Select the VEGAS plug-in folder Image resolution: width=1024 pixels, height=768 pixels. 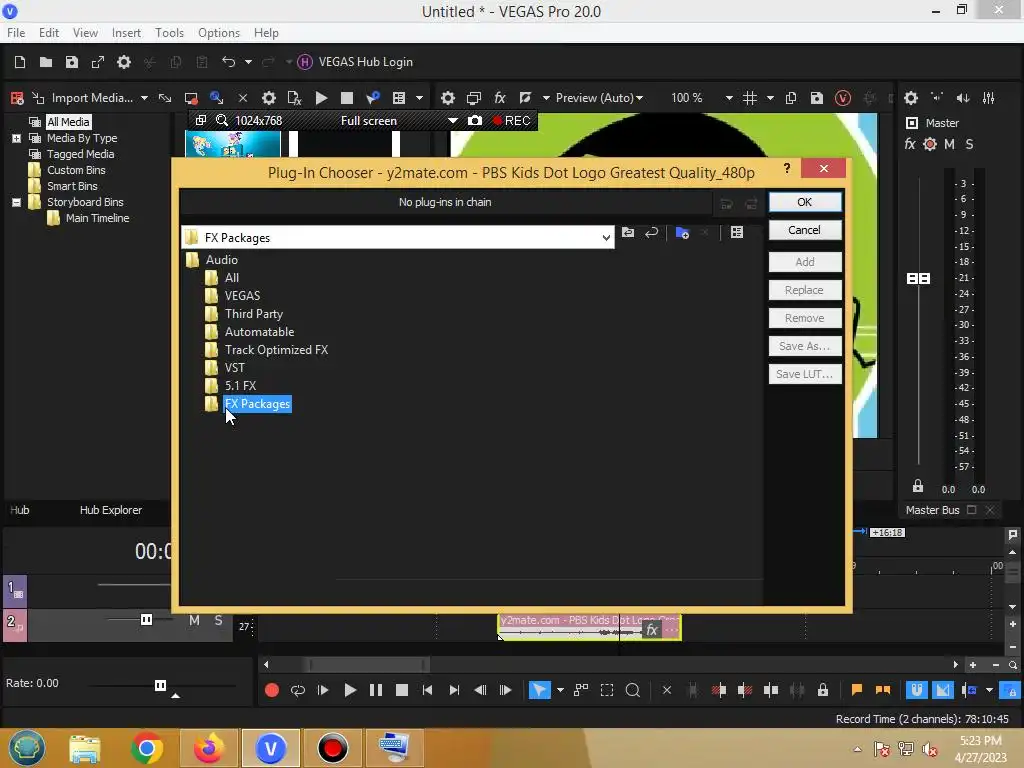[242, 296]
